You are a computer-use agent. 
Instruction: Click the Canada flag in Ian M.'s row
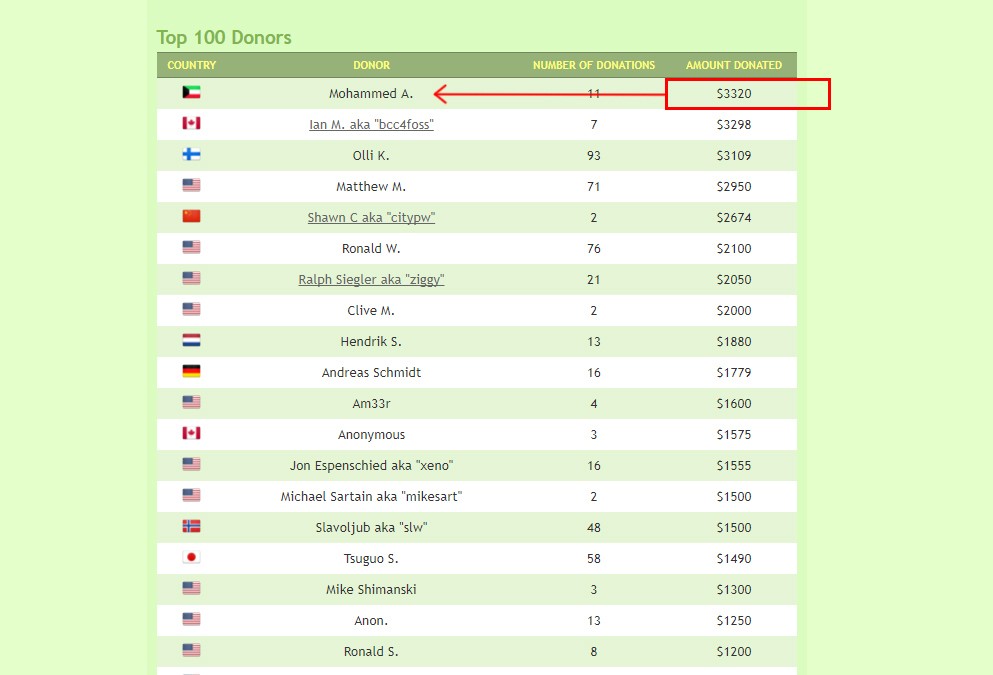[x=191, y=124]
